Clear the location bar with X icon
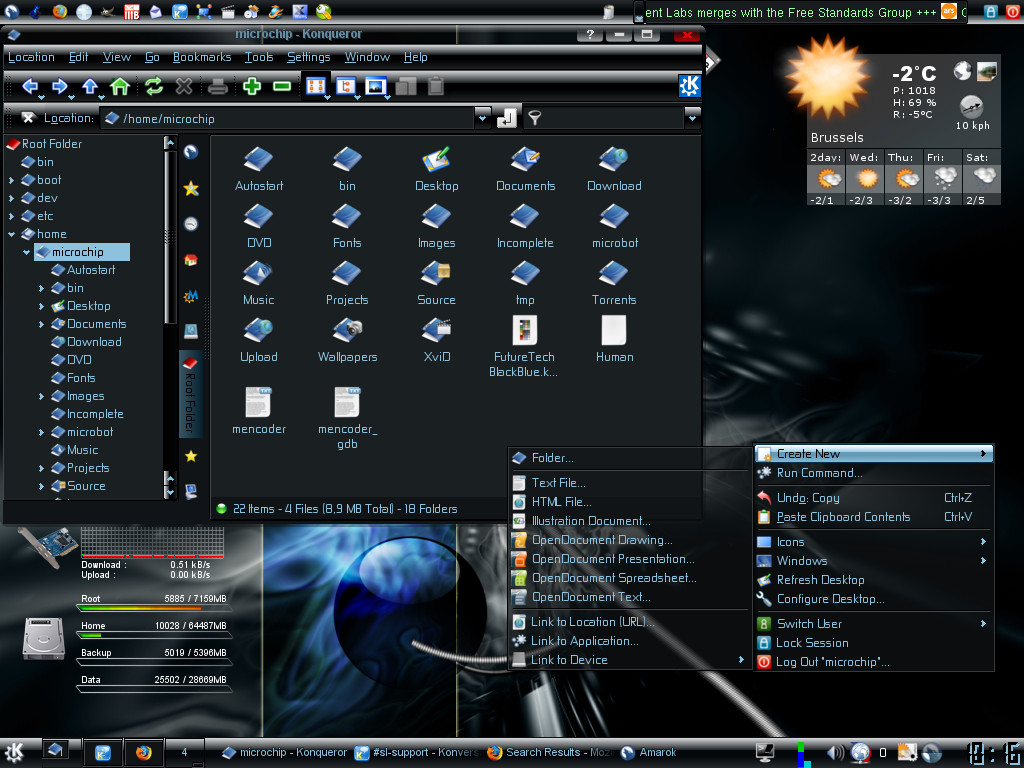The image size is (1024, 768). click(x=28, y=118)
